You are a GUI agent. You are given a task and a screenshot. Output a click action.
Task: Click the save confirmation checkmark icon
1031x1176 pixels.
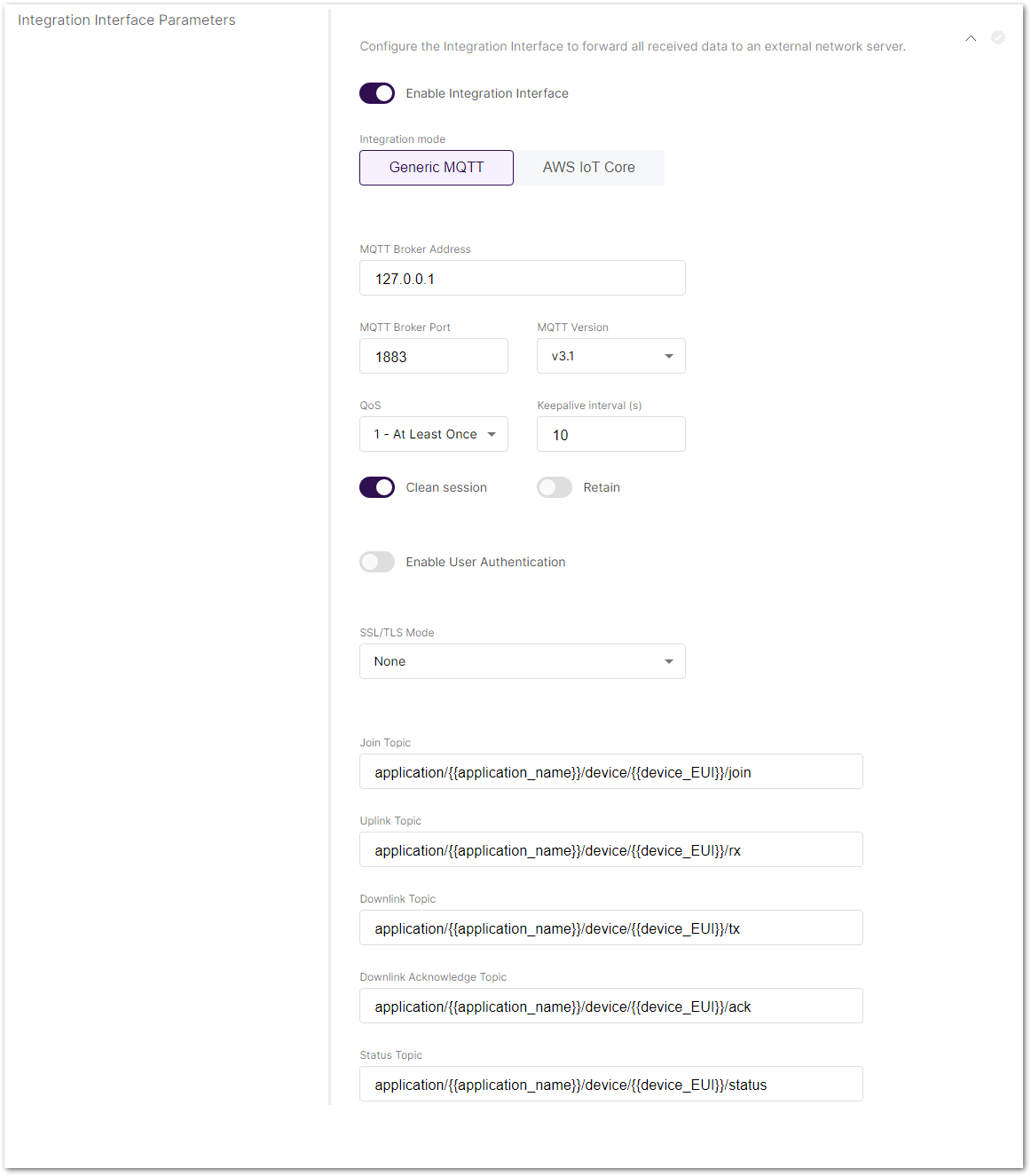(998, 38)
